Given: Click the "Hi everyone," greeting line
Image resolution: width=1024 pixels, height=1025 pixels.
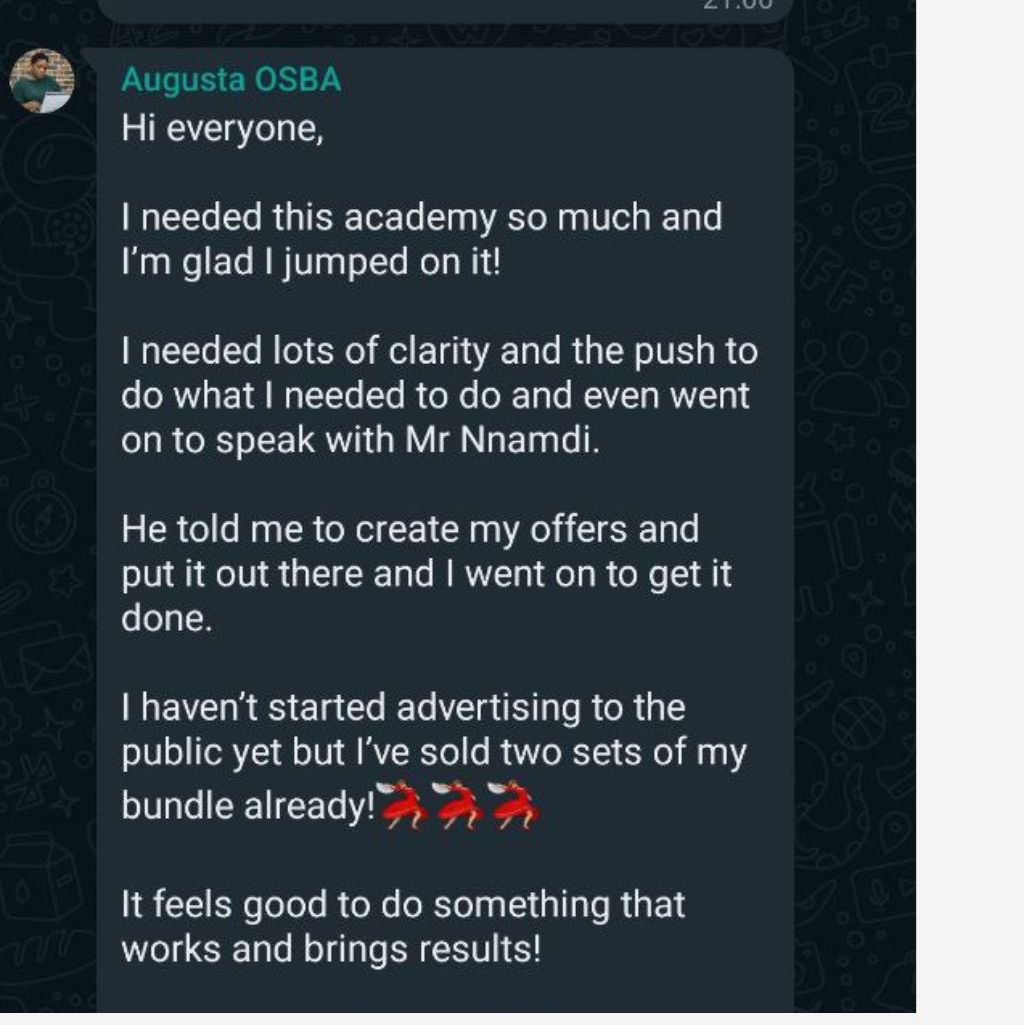Looking at the screenshot, I should [222, 130].
